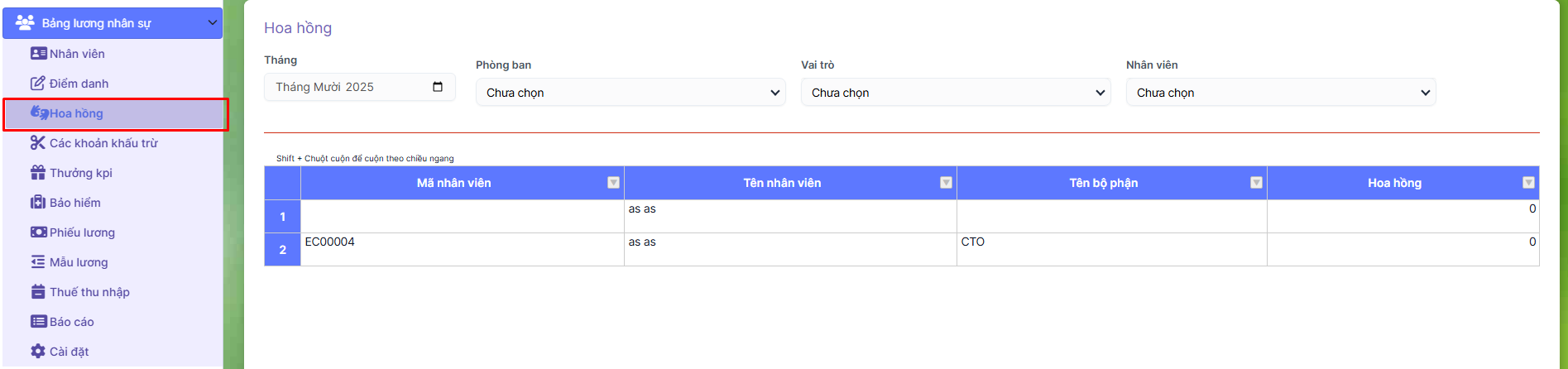Click the scissors icon for Các khoản khấu trừ
The width and height of the screenshot is (1568, 369).
pyautogui.click(x=38, y=143)
